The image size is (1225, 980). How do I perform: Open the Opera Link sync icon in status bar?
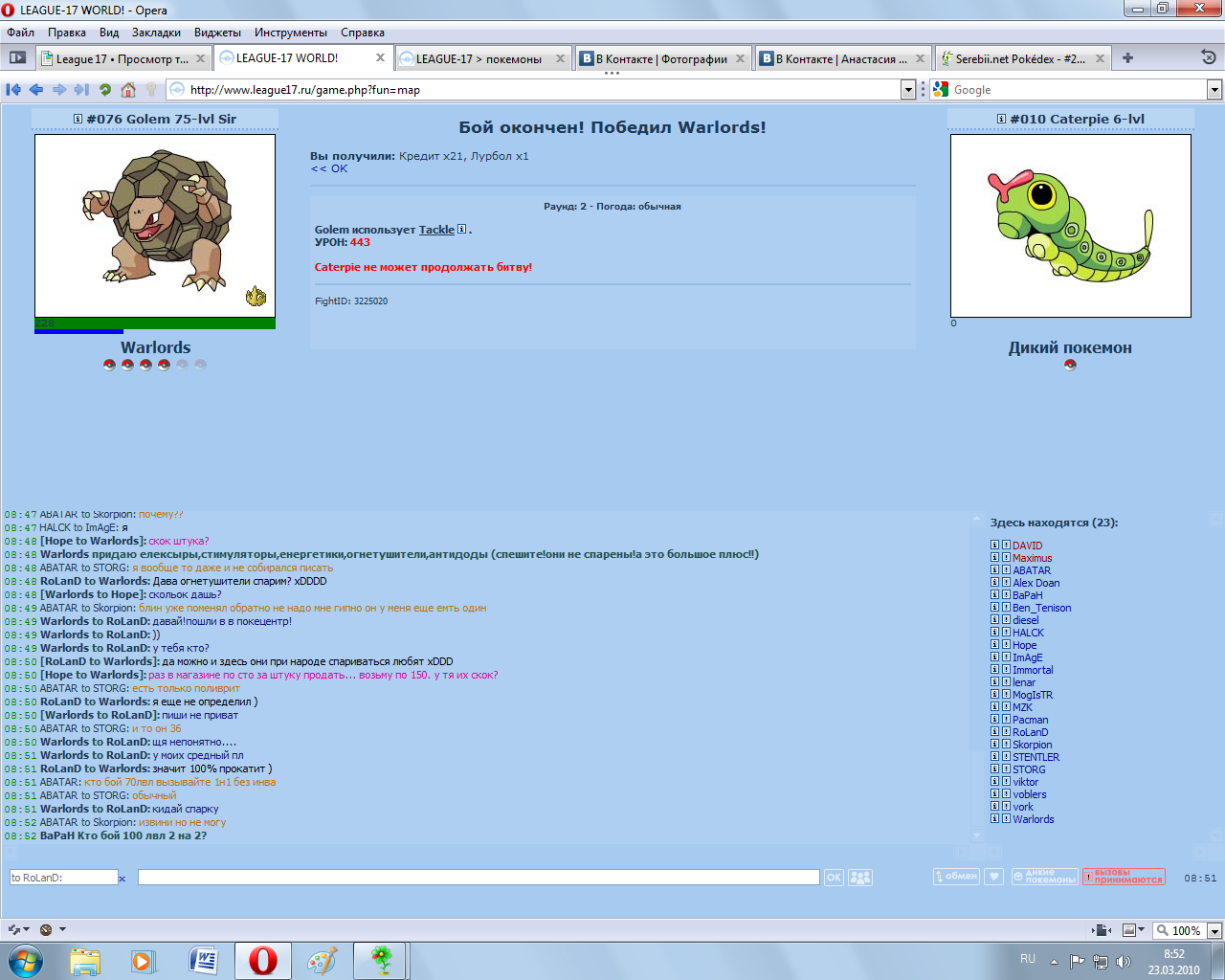click(14, 929)
